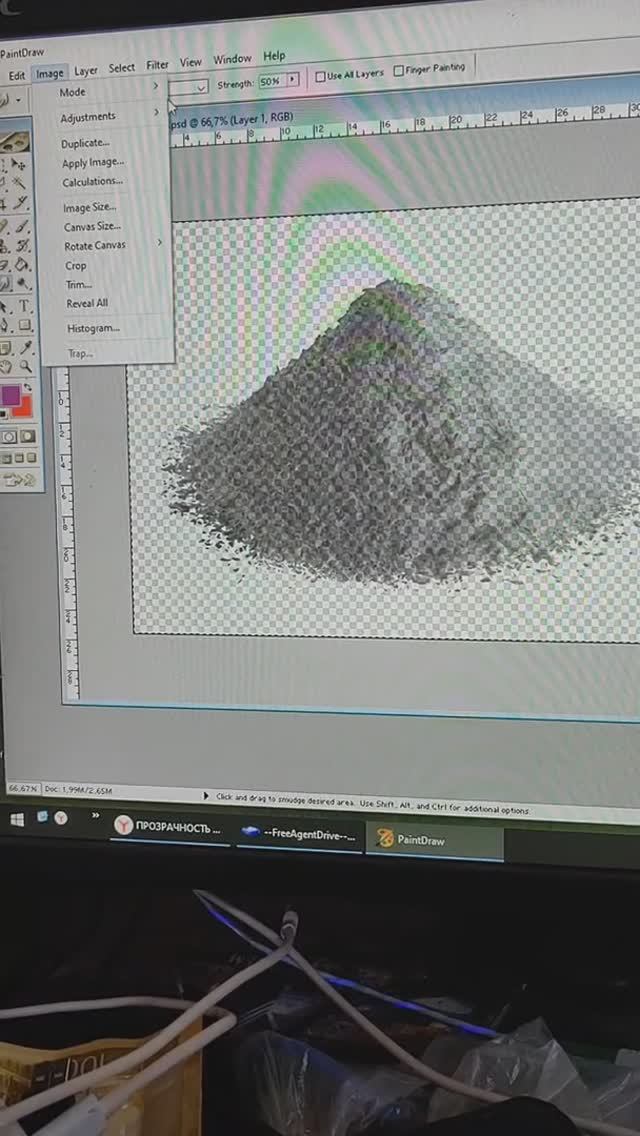Select the Notes tool
Viewport: 640px width, 1136px height.
click(x=5, y=347)
